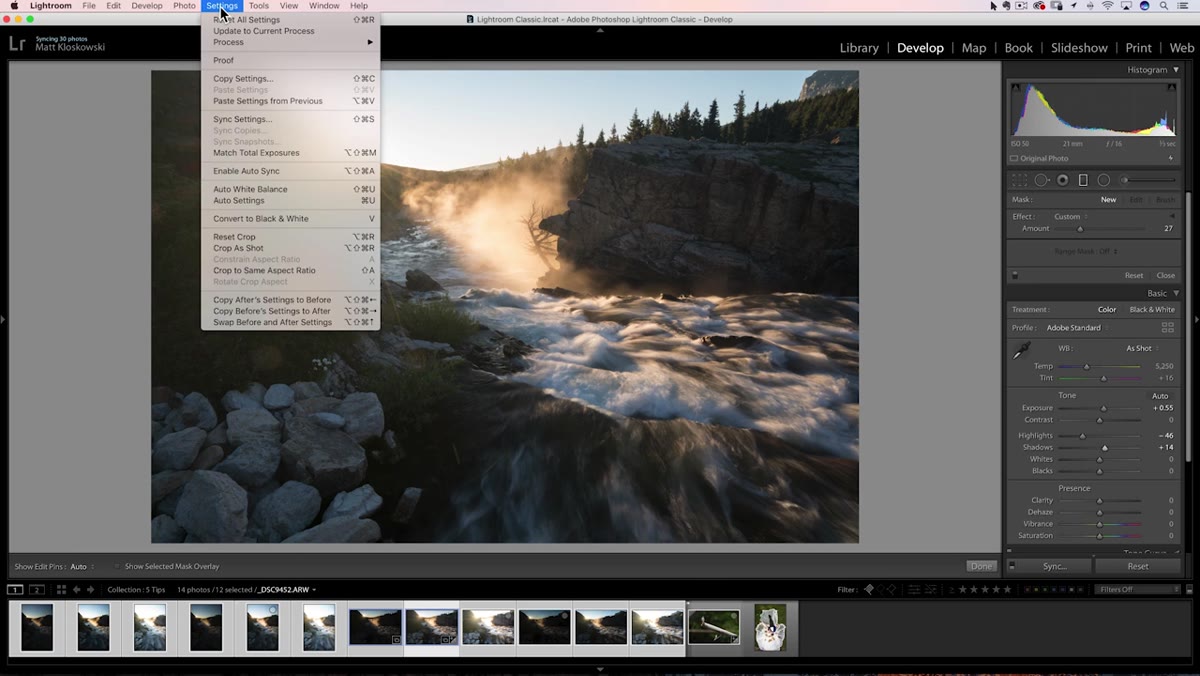Set Treatment to Color

pos(1107,310)
